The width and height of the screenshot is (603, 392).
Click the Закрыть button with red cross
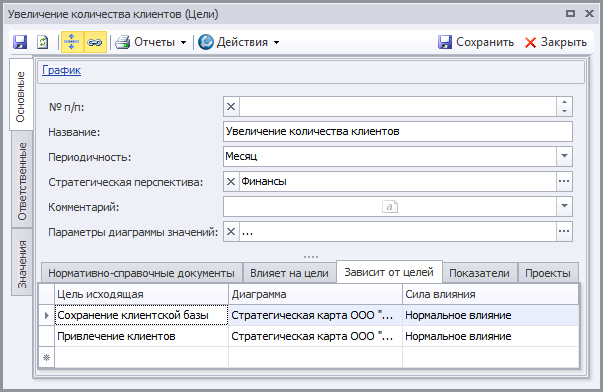coord(556,42)
